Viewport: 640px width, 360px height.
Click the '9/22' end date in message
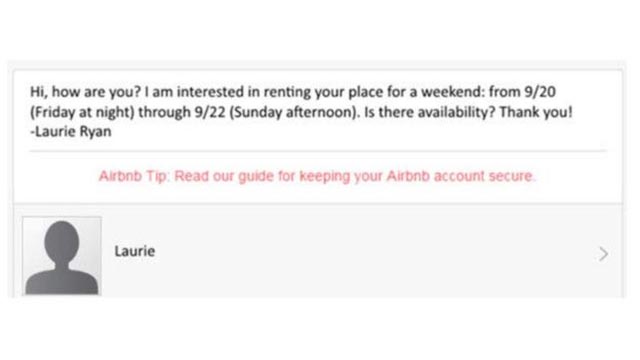click(210, 112)
